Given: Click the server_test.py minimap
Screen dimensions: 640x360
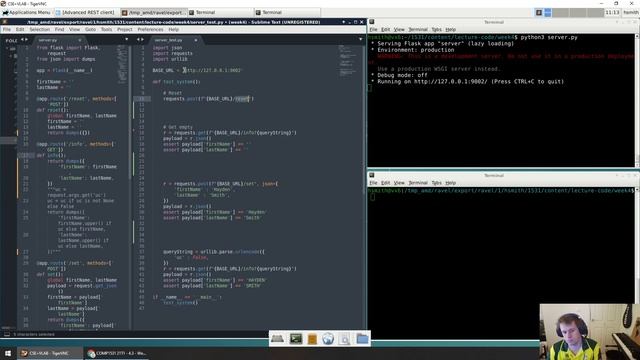Looking at the screenshot, I should point(347,61).
